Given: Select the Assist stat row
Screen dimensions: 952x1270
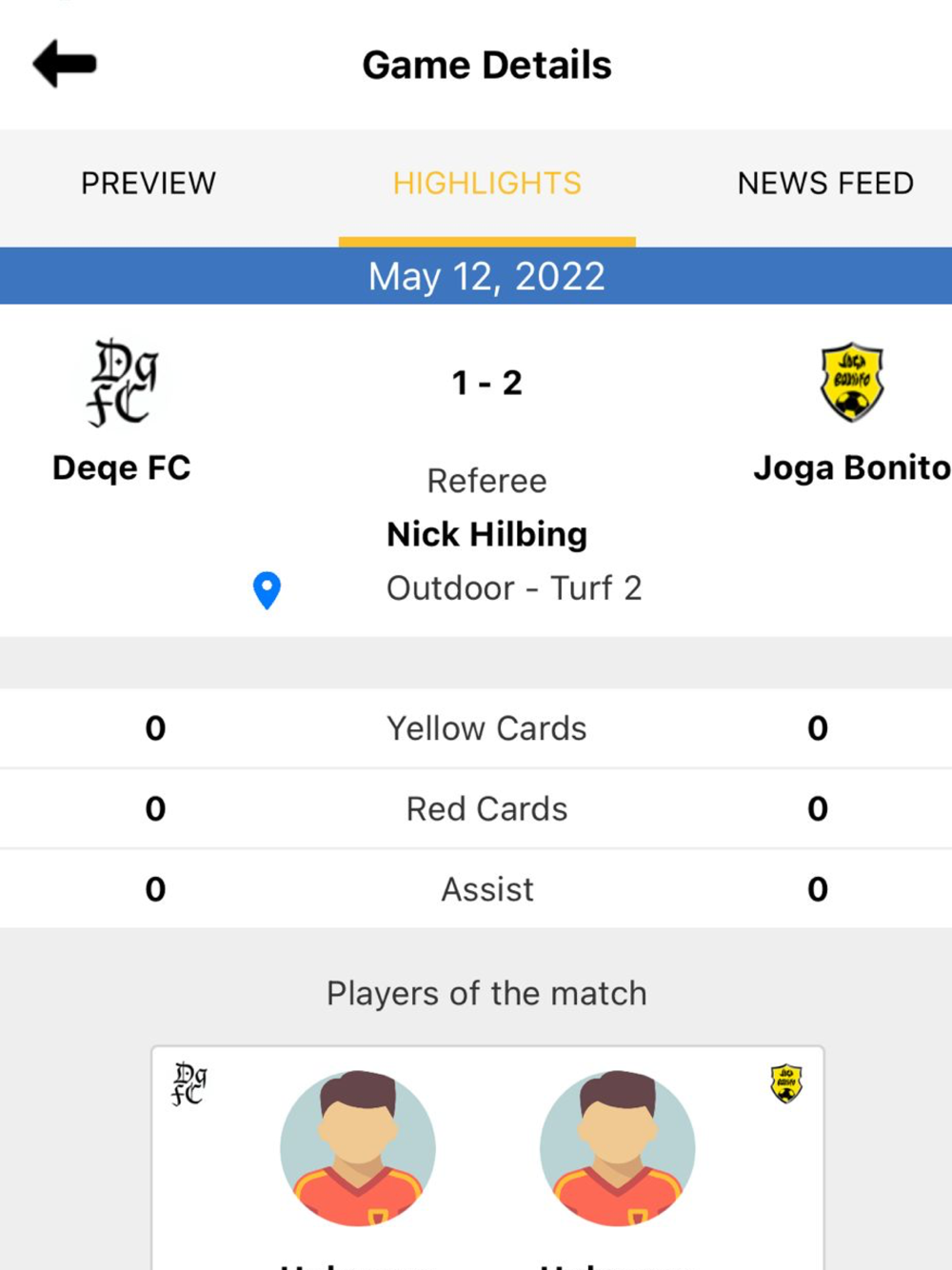Looking at the screenshot, I should click(x=476, y=889).
